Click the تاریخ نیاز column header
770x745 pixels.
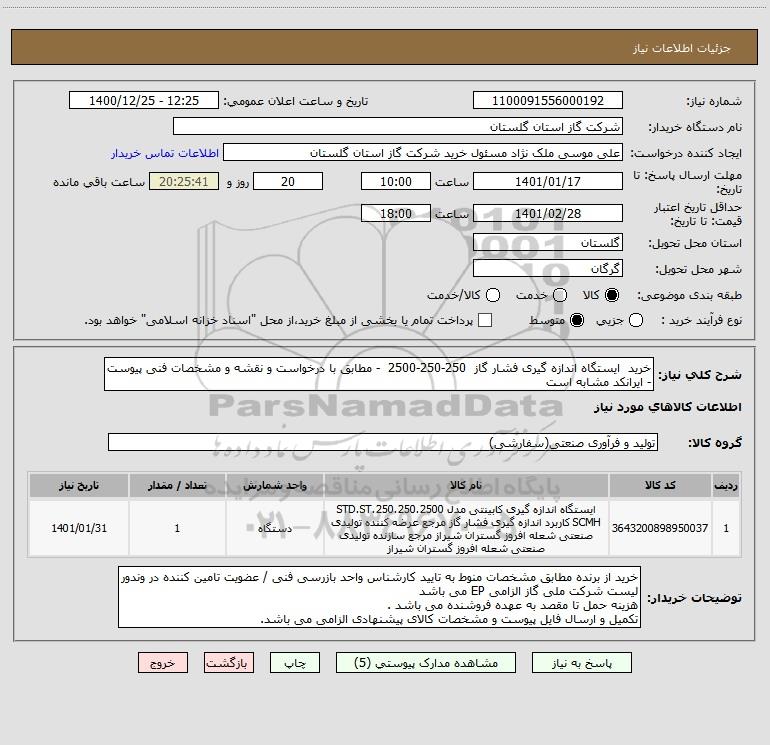[79, 485]
